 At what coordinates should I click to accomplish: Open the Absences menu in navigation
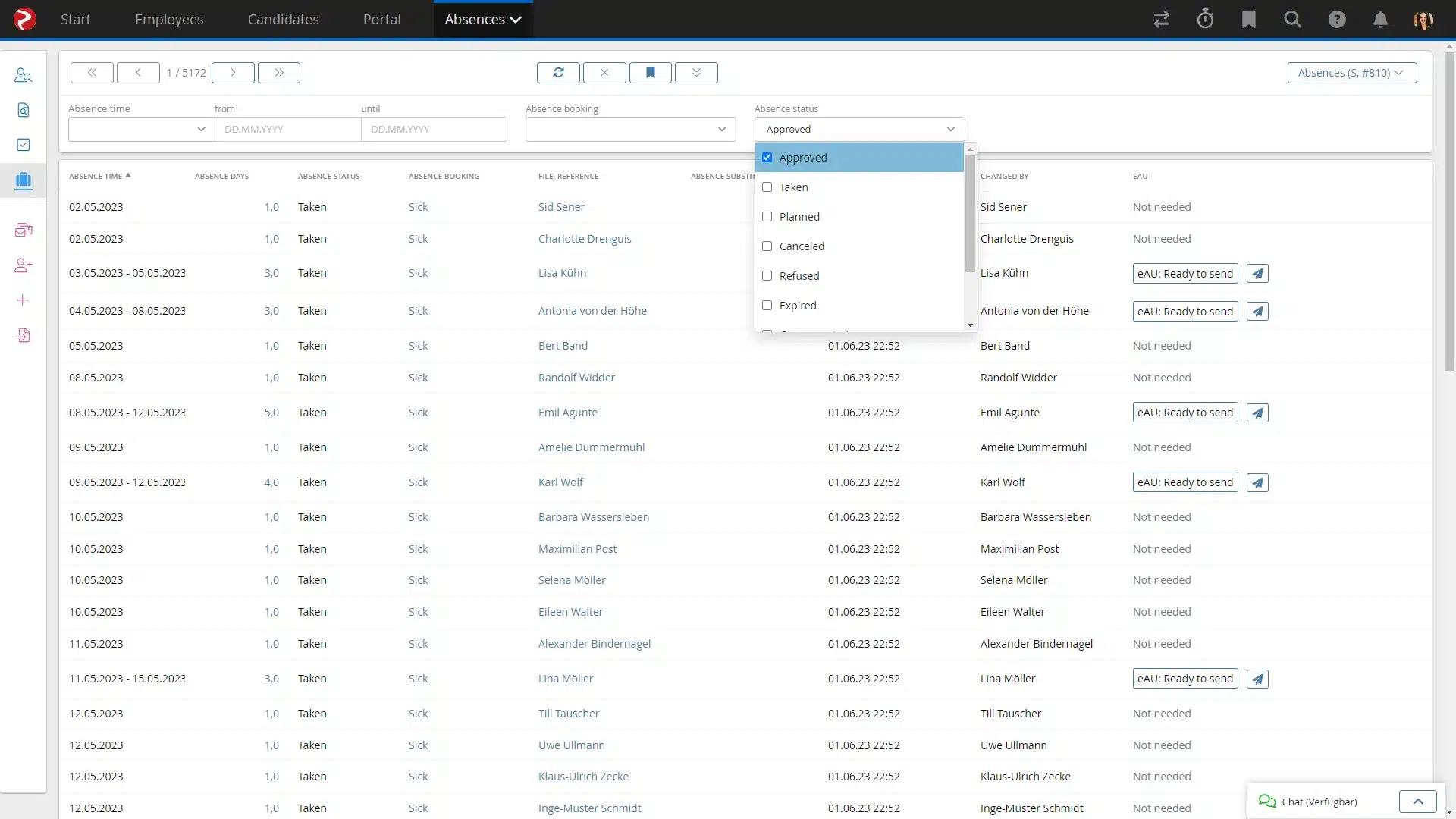(x=483, y=19)
